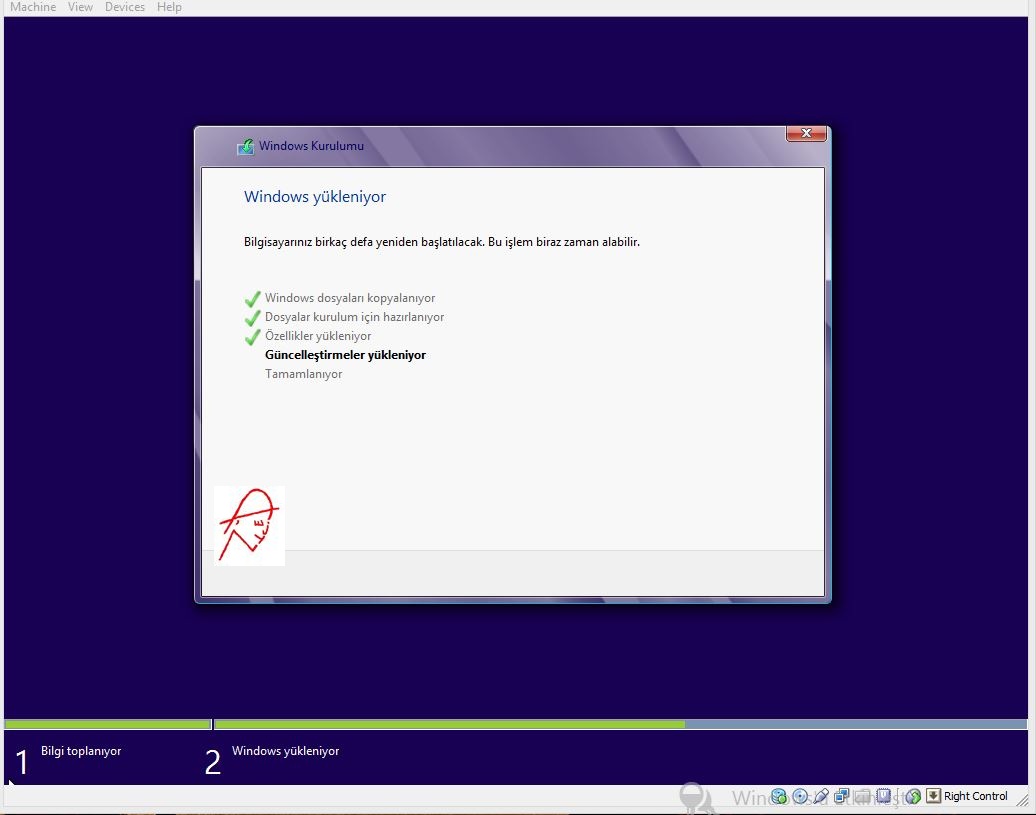
Task: Click the stage 1 green progress bar
Action: [x=108, y=724]
